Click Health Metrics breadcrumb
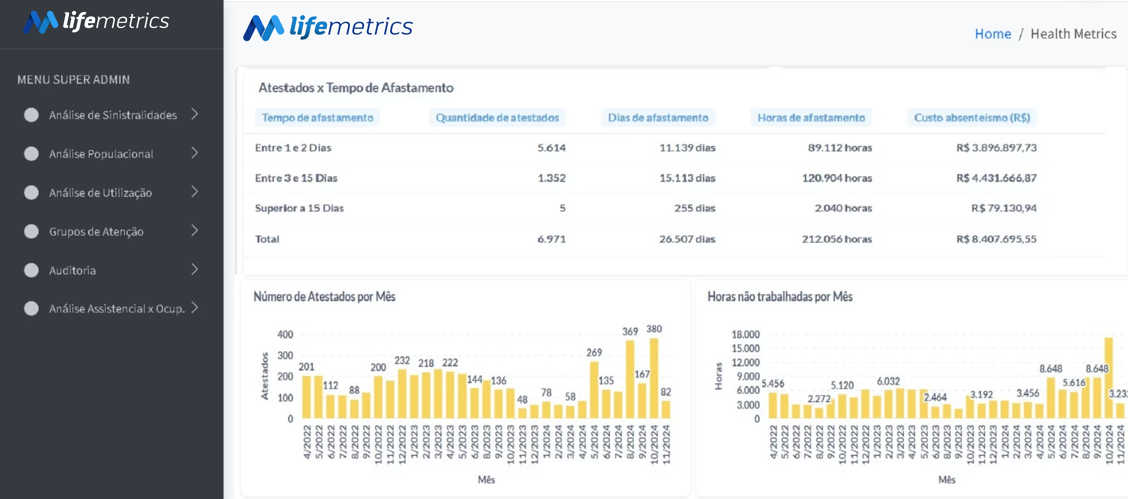 (x=1074, y=34)
